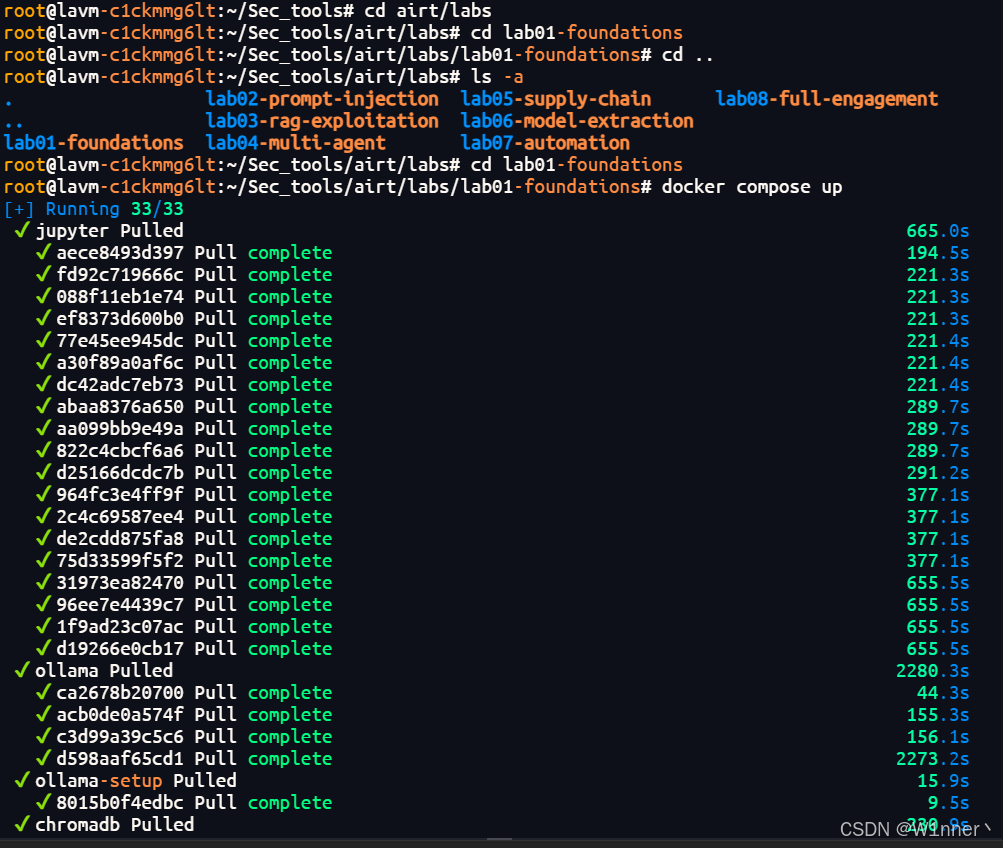The height and width of the screenshot is (848, 1003).
Task: Click layer hash 75d33599f5f2
Action: click(x=120, y=561)
